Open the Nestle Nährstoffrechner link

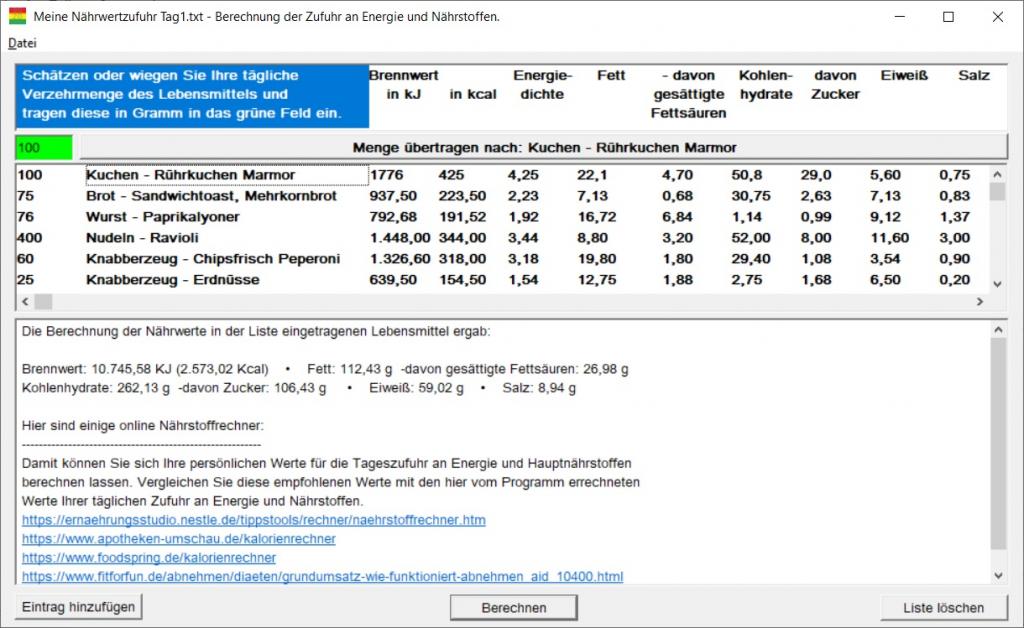253,520
